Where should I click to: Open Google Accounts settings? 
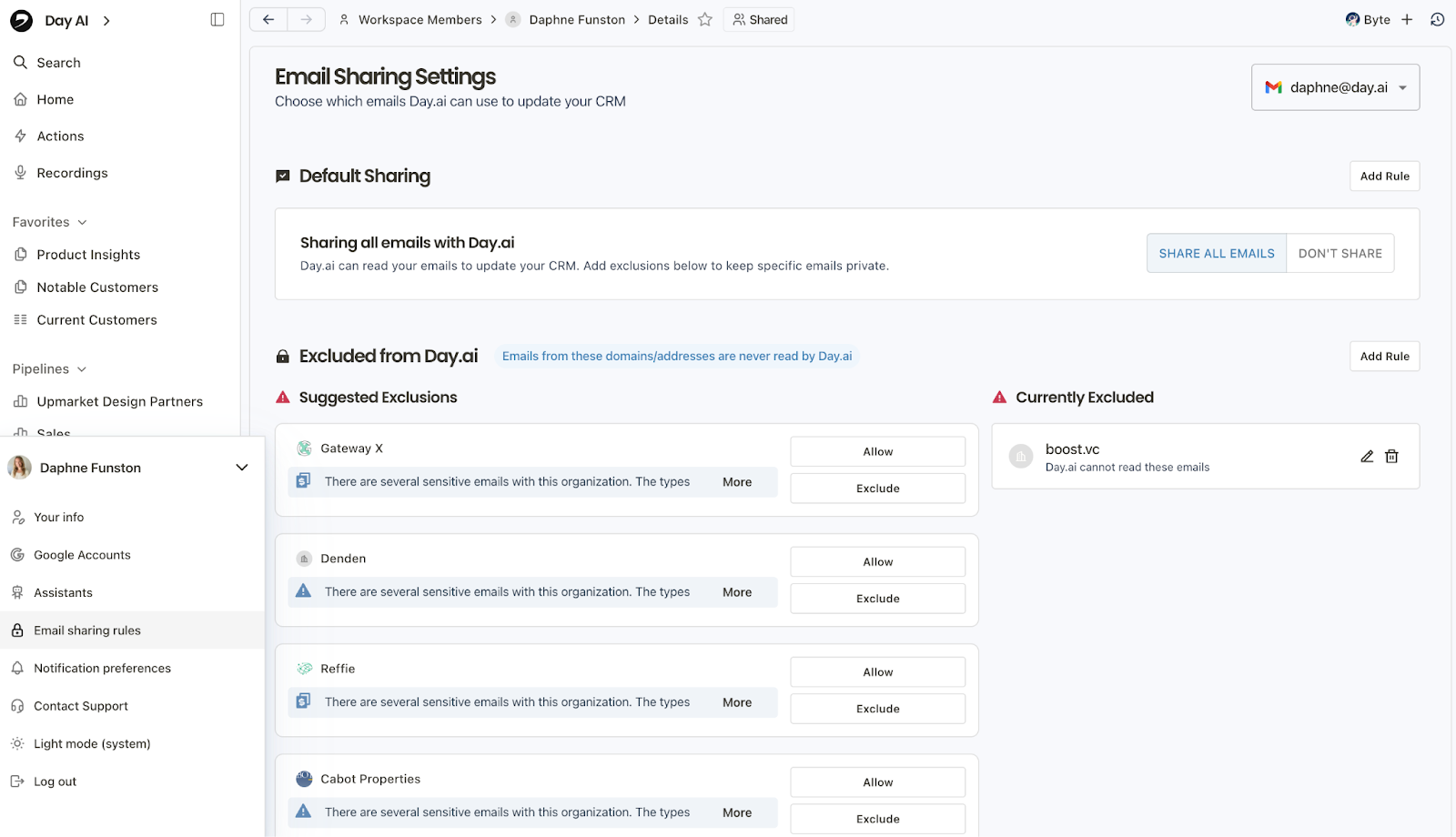pyautogui.click(x=132, y=555)
